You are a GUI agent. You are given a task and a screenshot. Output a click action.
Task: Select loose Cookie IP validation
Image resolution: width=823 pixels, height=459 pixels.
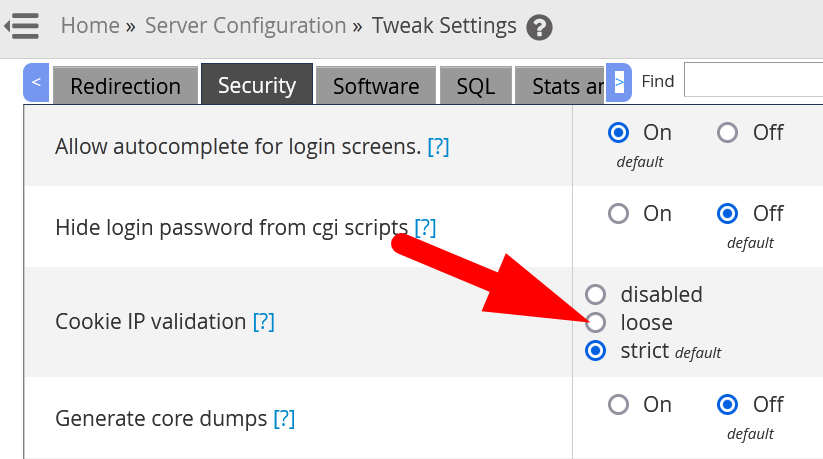pyautogui.click(x=596, y=322)
